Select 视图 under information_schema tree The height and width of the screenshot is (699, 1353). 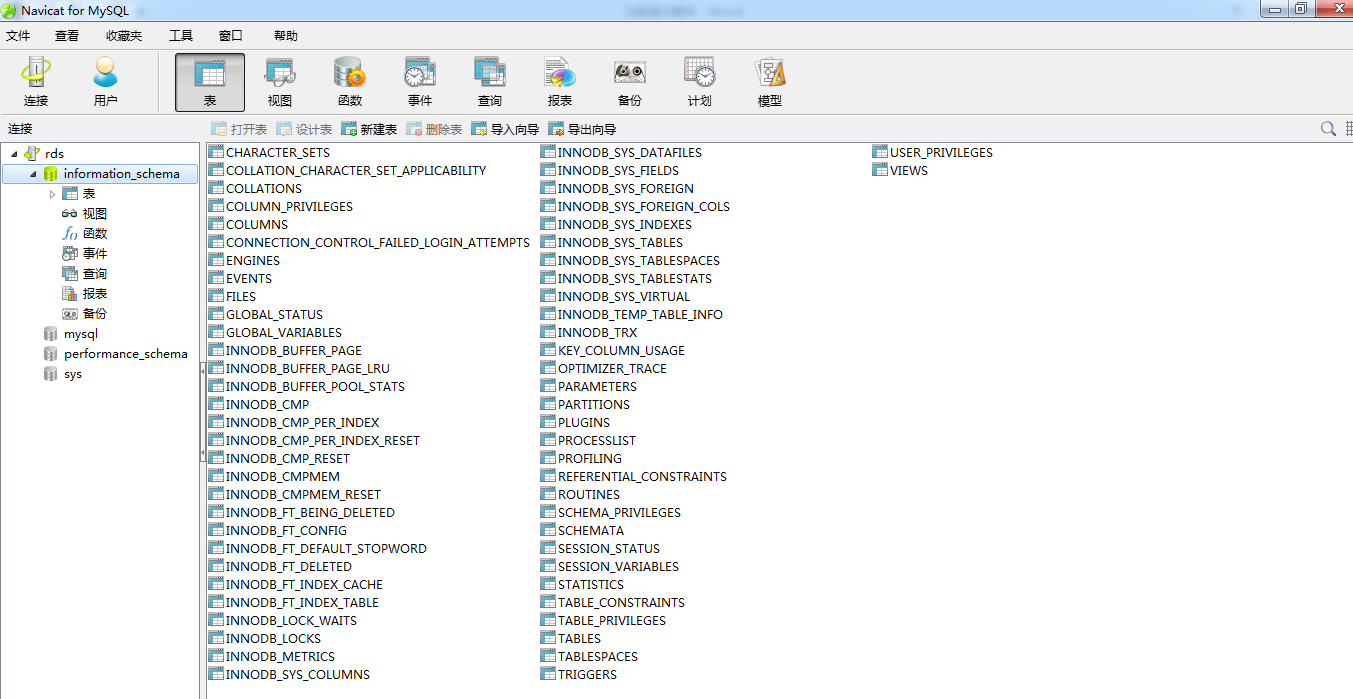95,214
